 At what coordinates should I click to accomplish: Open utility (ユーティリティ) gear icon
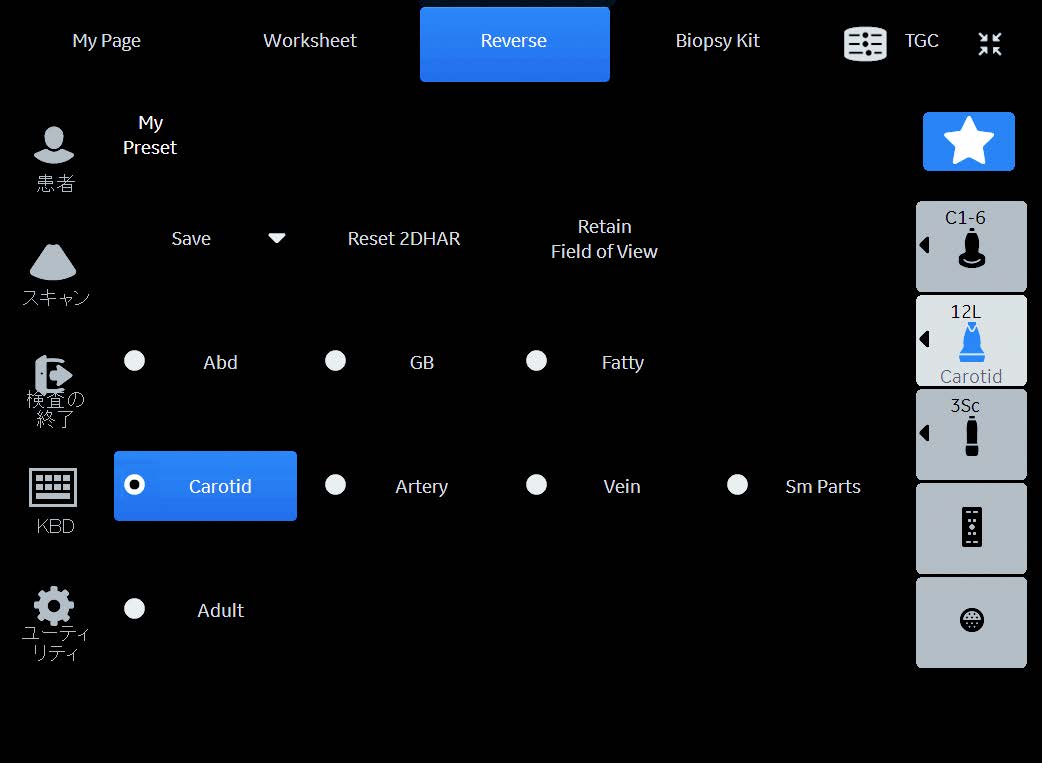[53, 606]
